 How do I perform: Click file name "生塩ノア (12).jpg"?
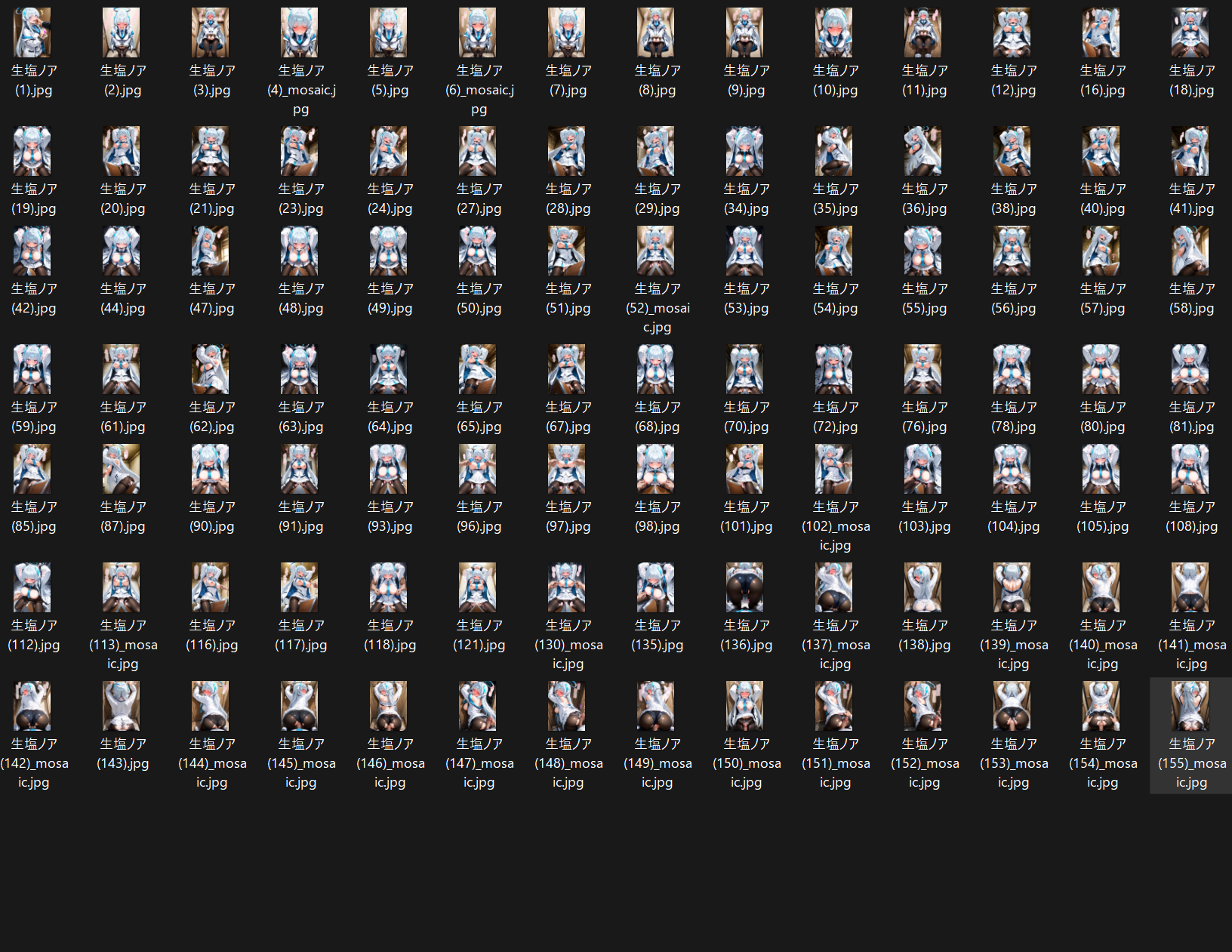[1013, 80]
